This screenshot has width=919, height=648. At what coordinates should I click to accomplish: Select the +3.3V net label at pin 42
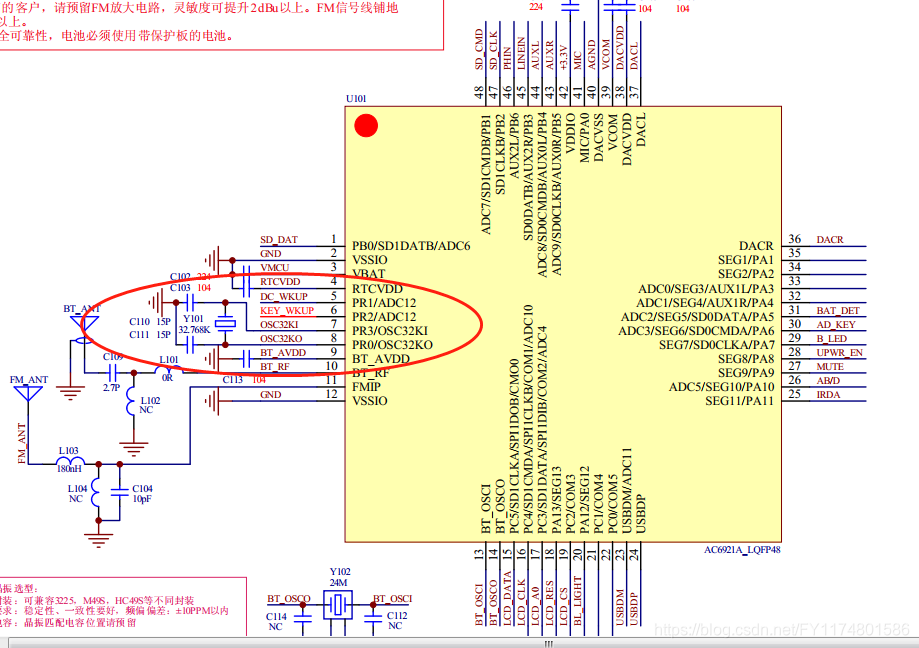(x=563, y=57)
